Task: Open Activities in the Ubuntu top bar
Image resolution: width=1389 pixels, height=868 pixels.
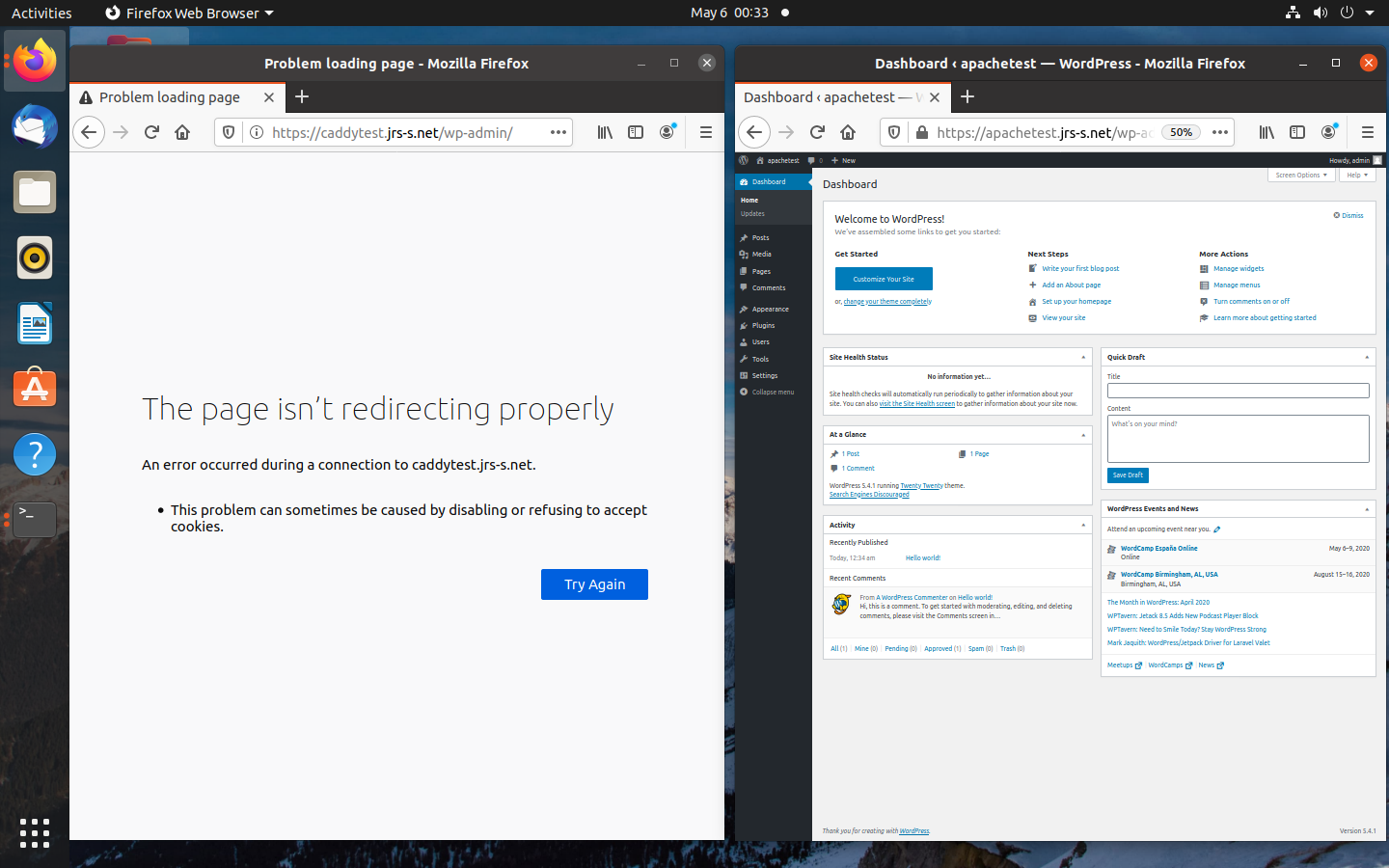Action: tap(41, 13)
